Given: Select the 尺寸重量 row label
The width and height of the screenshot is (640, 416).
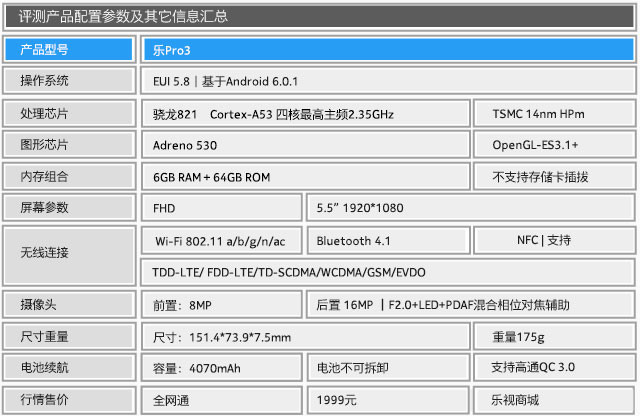Looking at the screenshot, I should coord(69,336).
